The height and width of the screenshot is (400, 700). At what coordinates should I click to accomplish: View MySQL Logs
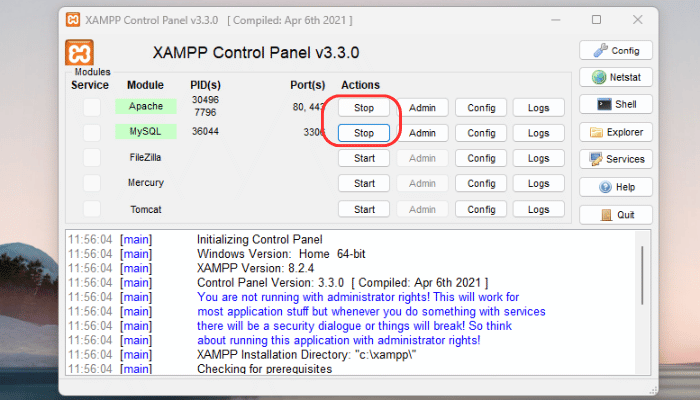tap(539, 133)
